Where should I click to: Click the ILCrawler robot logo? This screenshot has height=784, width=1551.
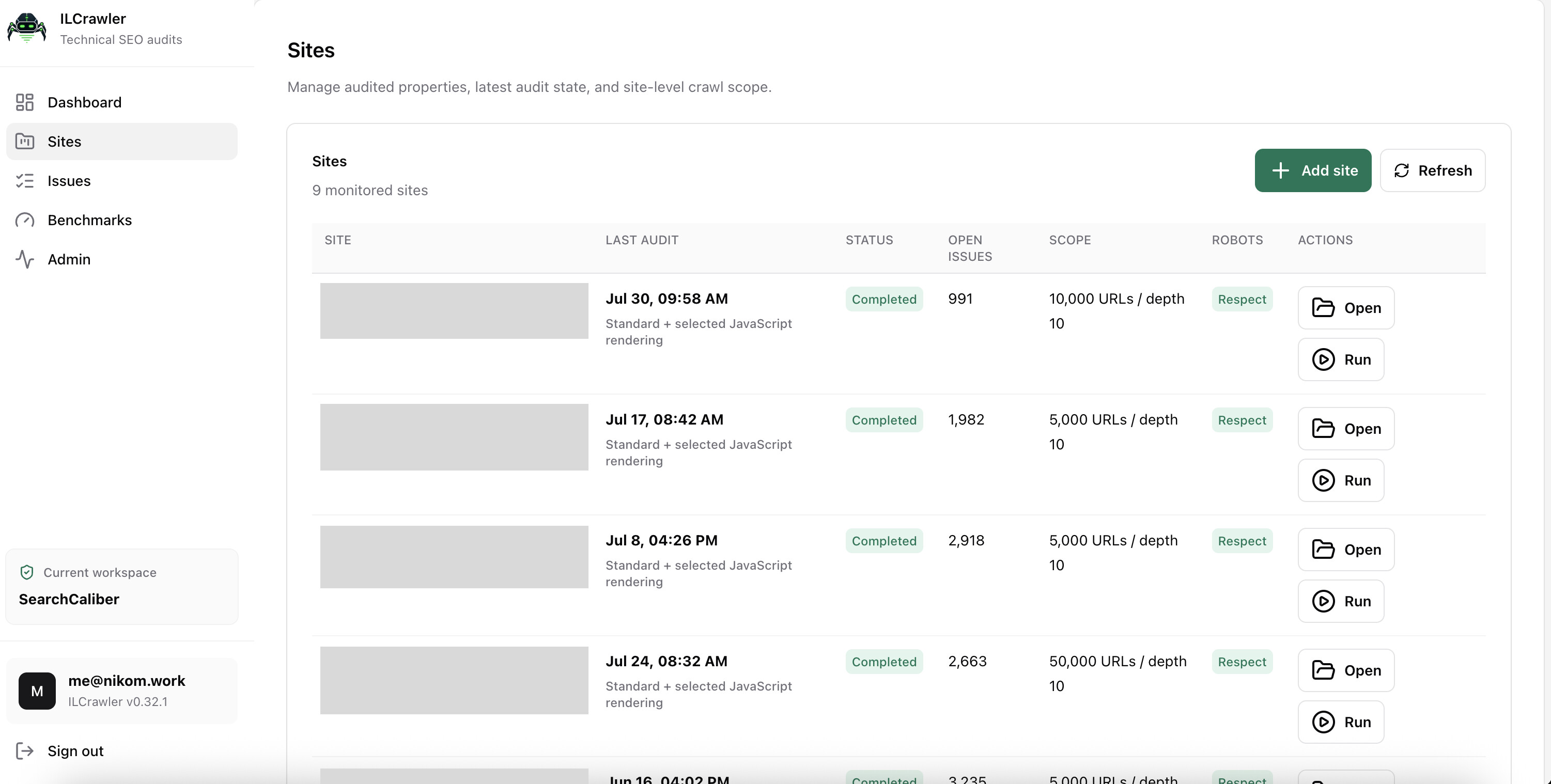(26, 28)
